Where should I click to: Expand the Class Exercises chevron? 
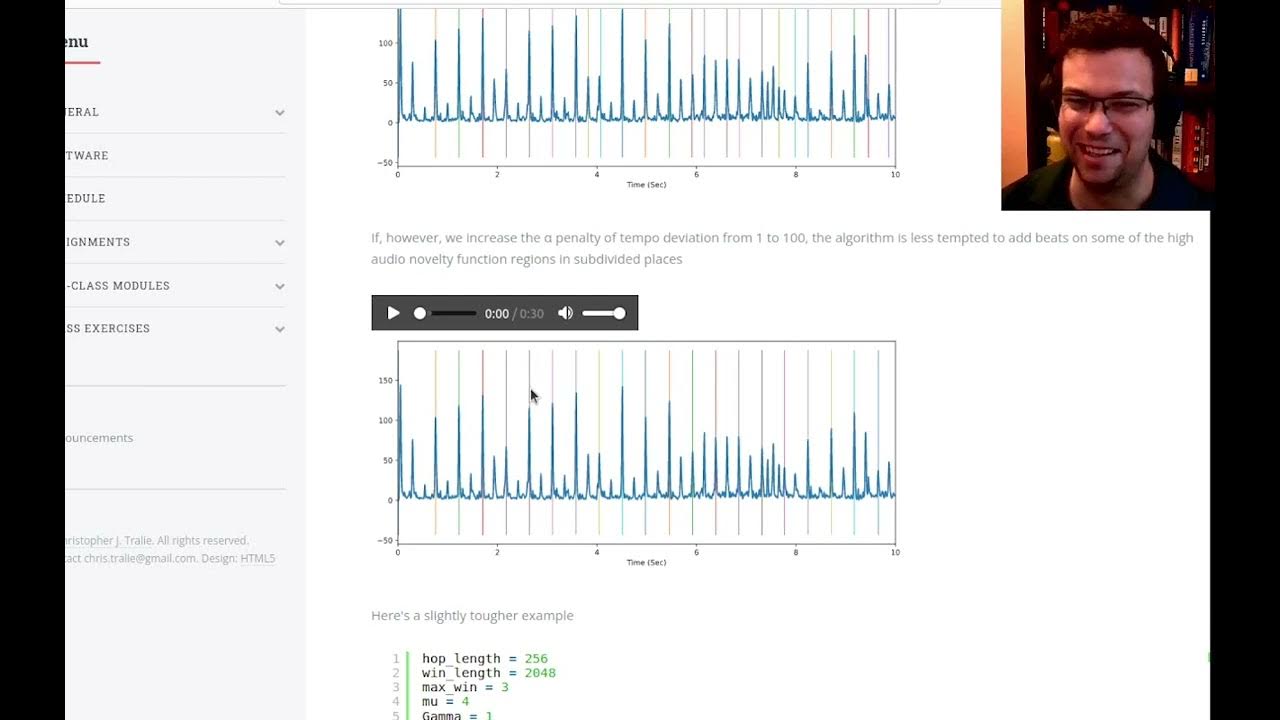[x=280, y=329]
